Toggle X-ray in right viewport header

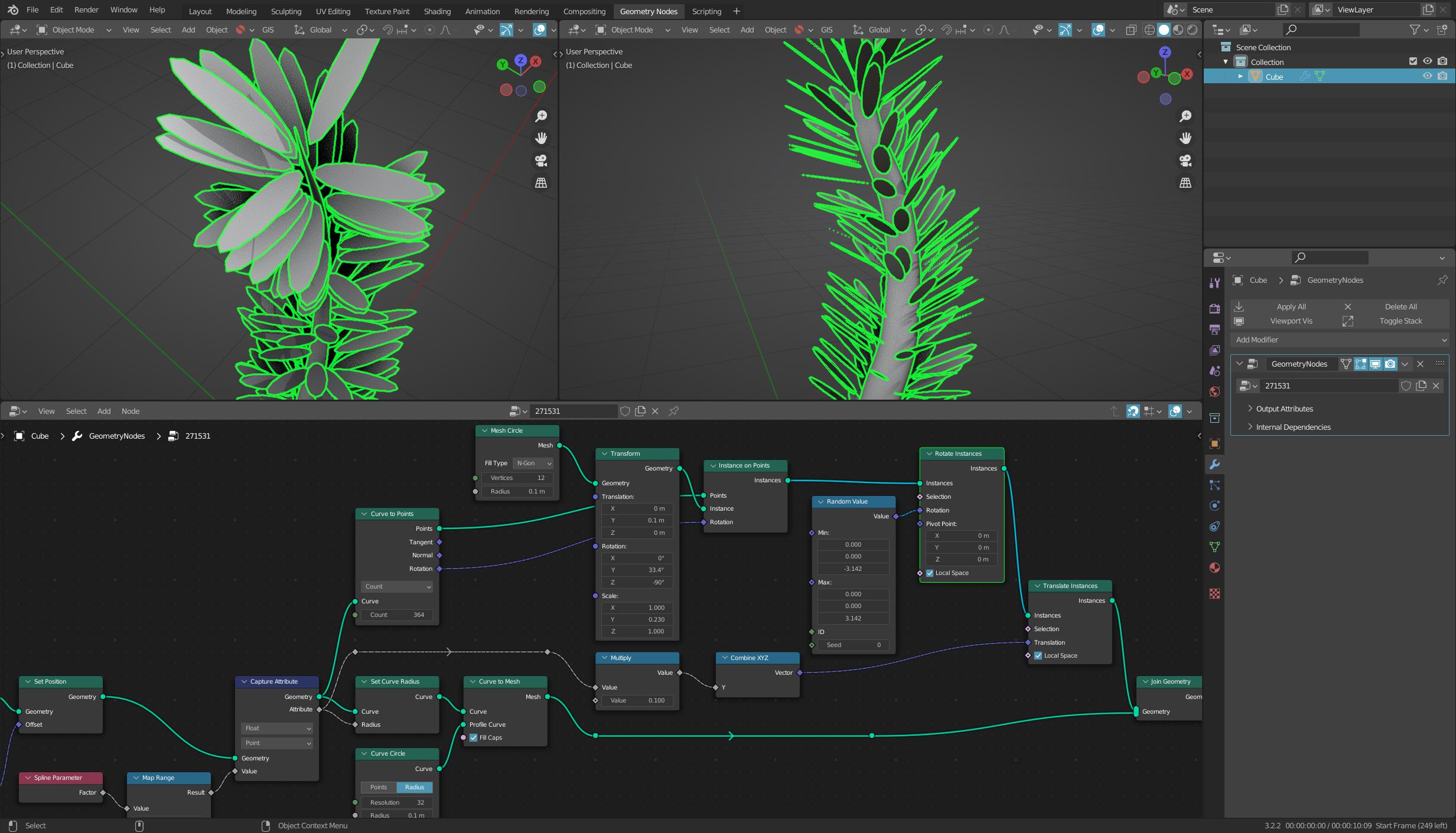pyautogui.click(x=1131, y=30)
